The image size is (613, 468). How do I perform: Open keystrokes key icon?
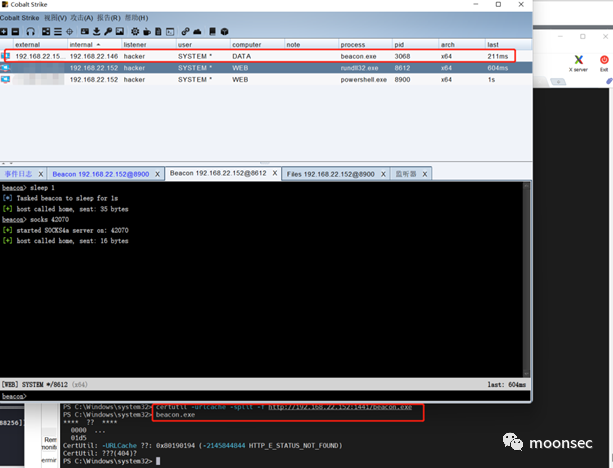(x=108, y=32)
